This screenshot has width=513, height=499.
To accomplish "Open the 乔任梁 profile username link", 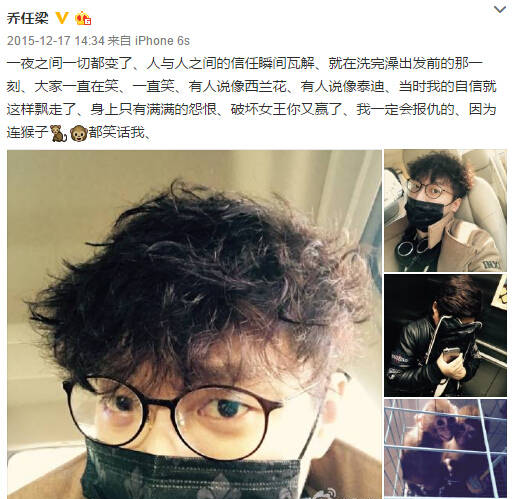I will tap(27, 18).
